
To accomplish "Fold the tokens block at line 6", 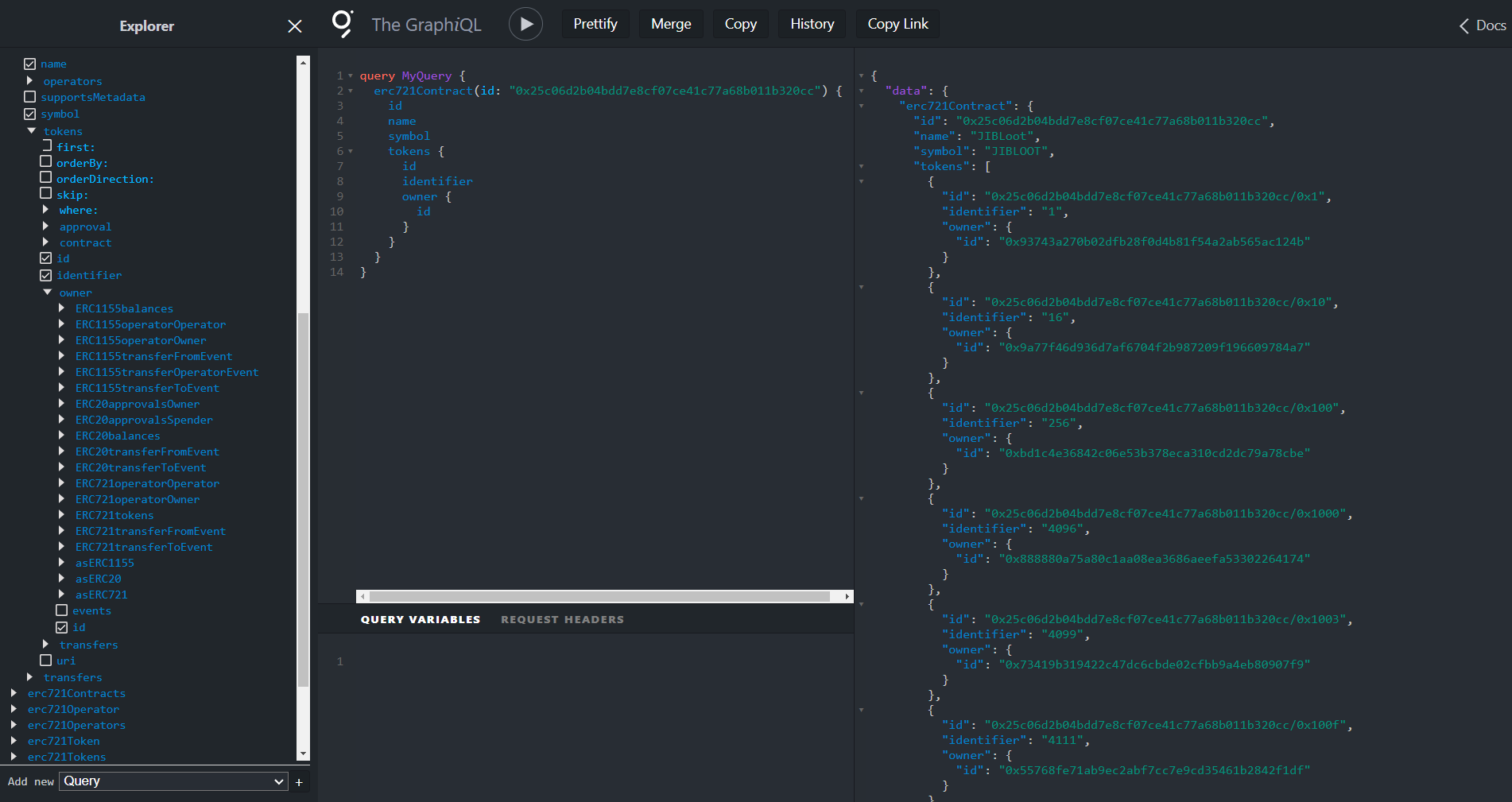I will [351, 151].
